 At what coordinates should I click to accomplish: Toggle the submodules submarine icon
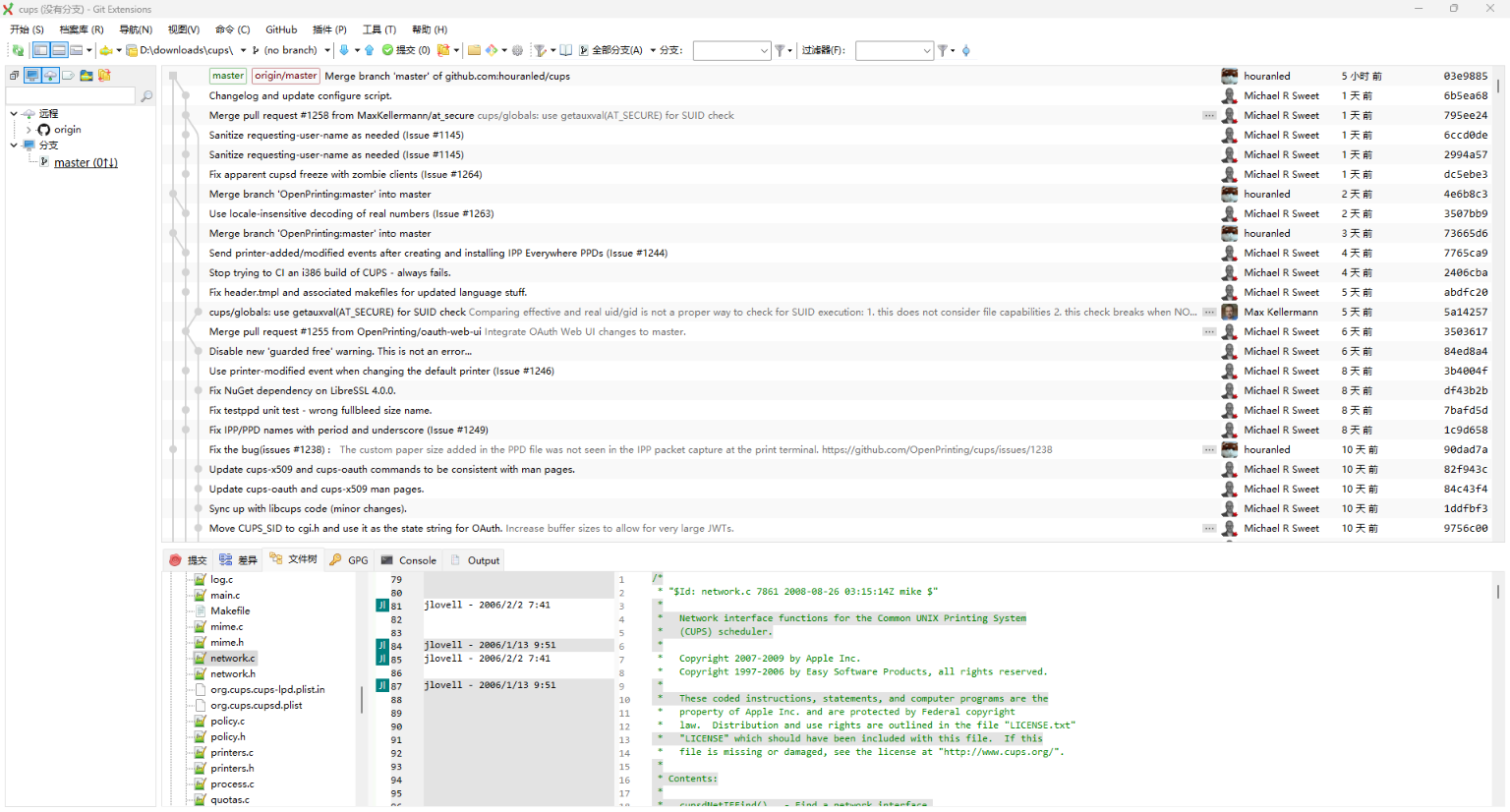[87, 75]
